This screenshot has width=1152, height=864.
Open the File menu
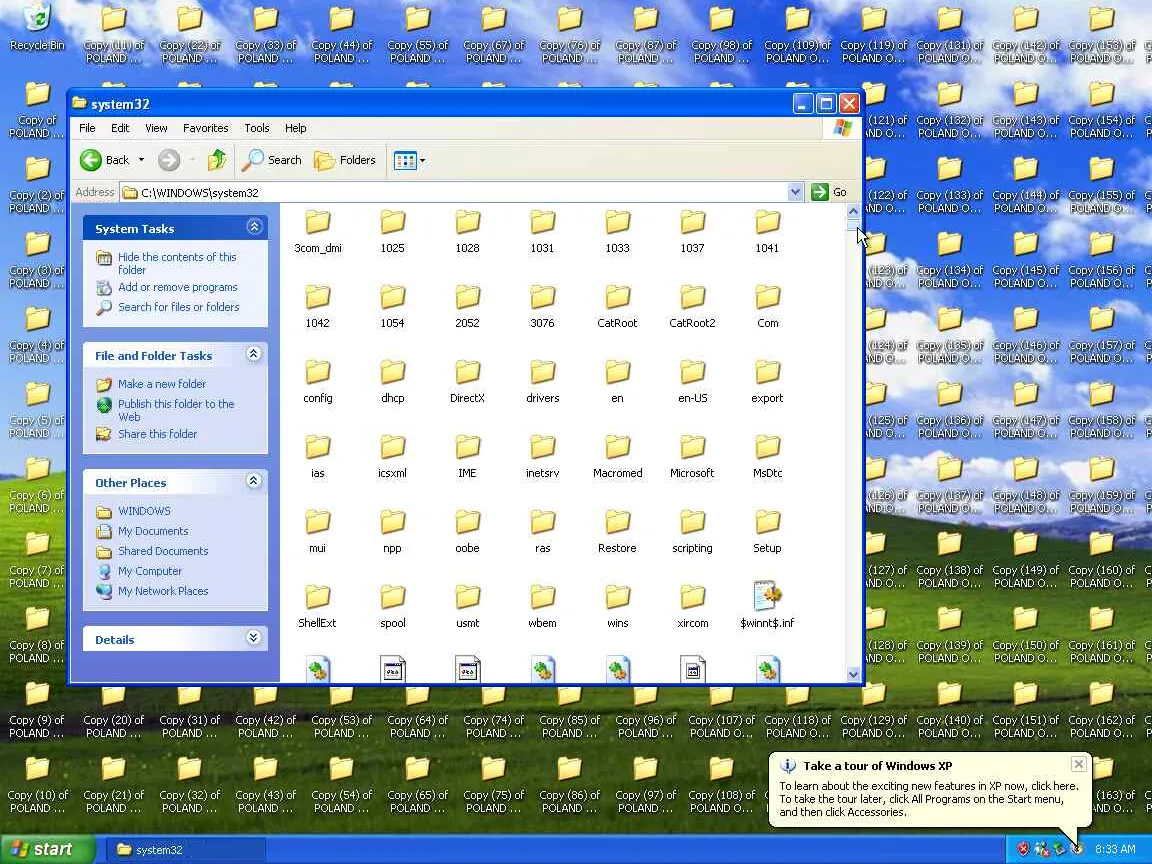87,128
